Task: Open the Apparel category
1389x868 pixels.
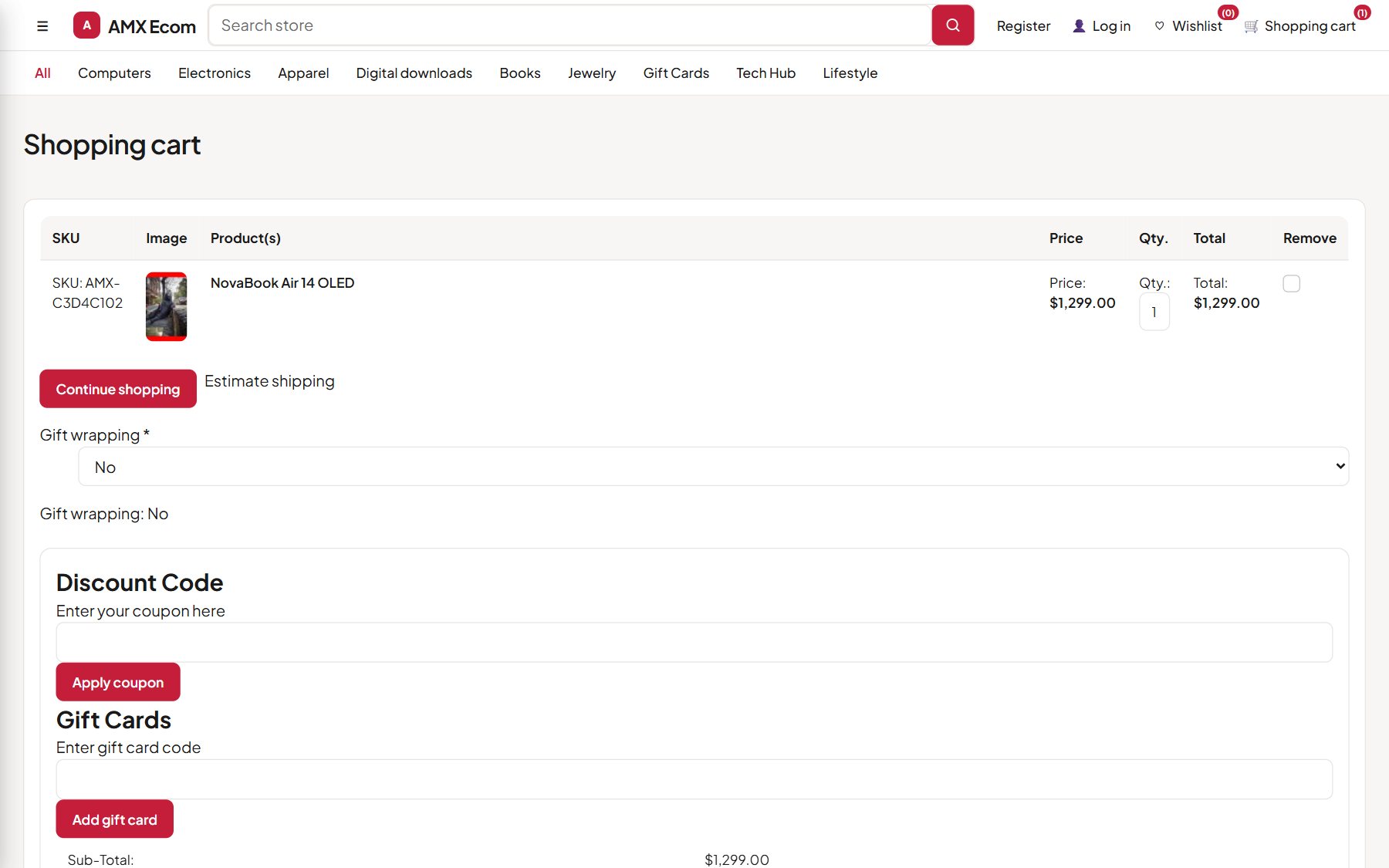Action: (x=303, y=73)
